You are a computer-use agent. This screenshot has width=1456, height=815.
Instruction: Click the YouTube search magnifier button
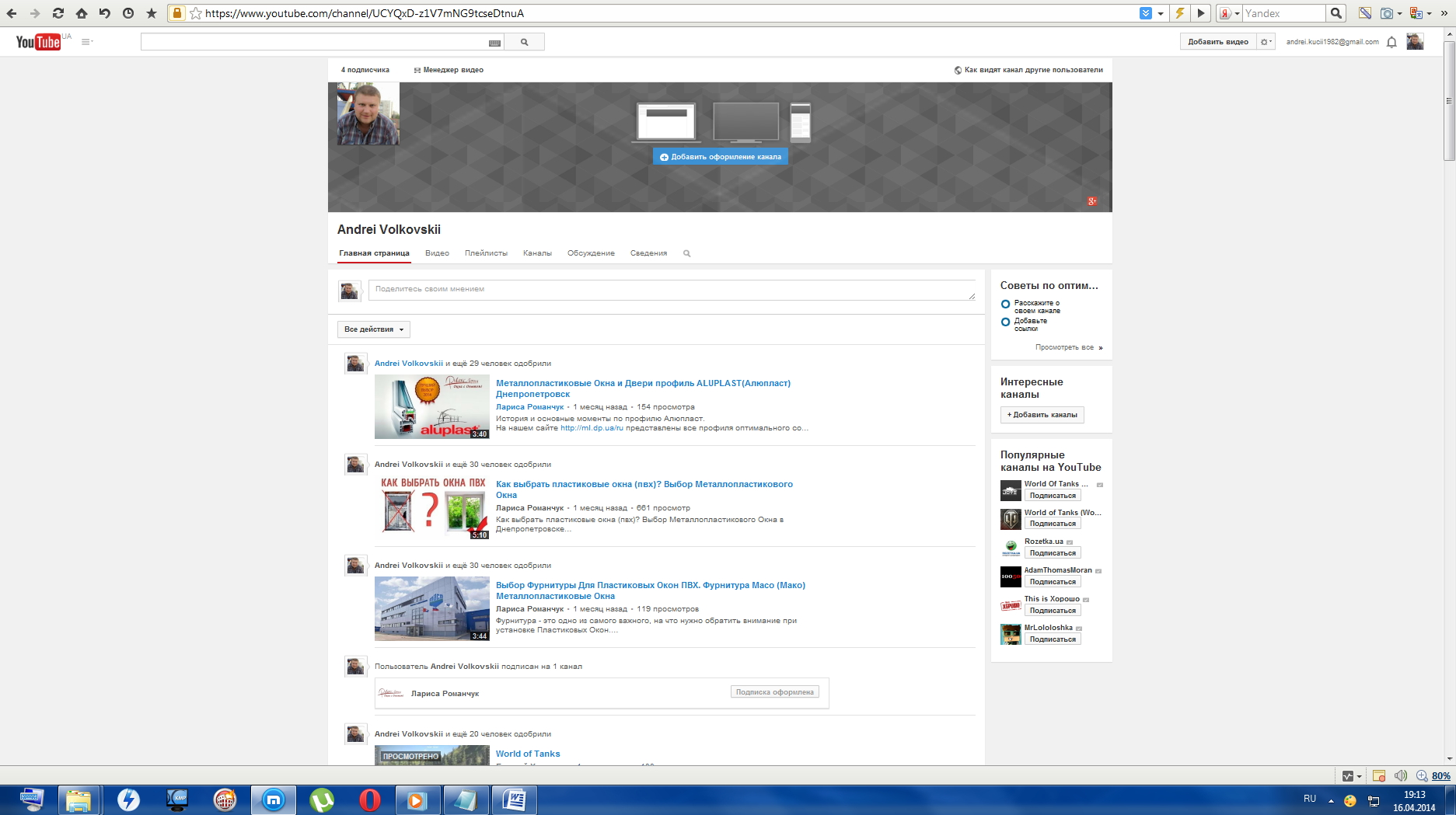coord(524,42)
